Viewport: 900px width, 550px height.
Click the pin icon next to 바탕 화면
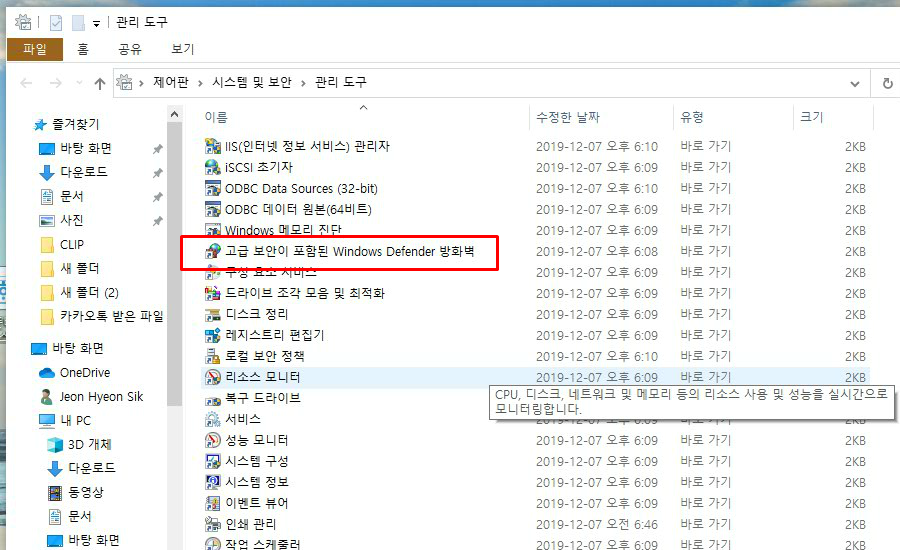click(x=157, y=149)
